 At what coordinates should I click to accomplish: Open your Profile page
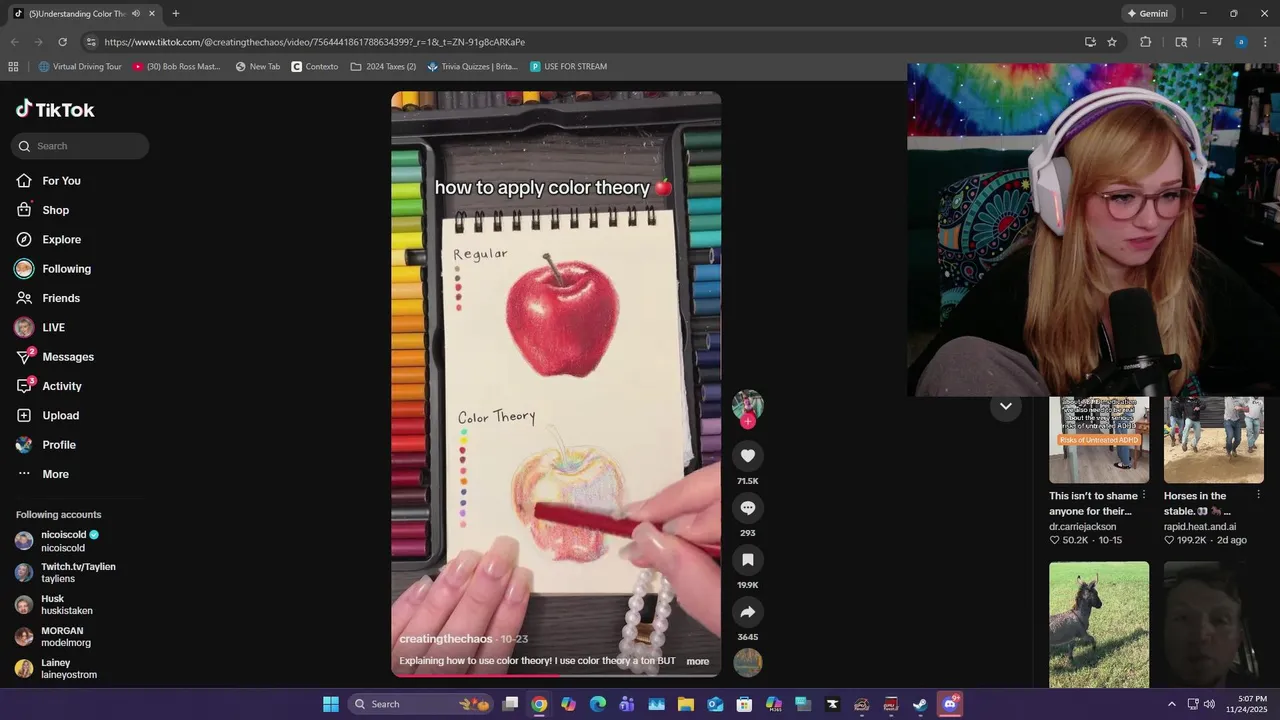coord(59,445)
